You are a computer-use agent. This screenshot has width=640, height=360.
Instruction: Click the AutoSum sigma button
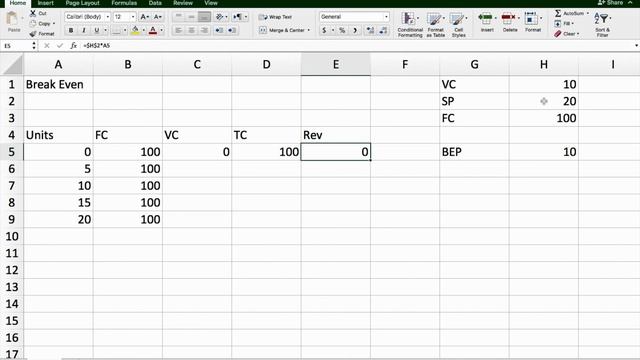(558, 13)
